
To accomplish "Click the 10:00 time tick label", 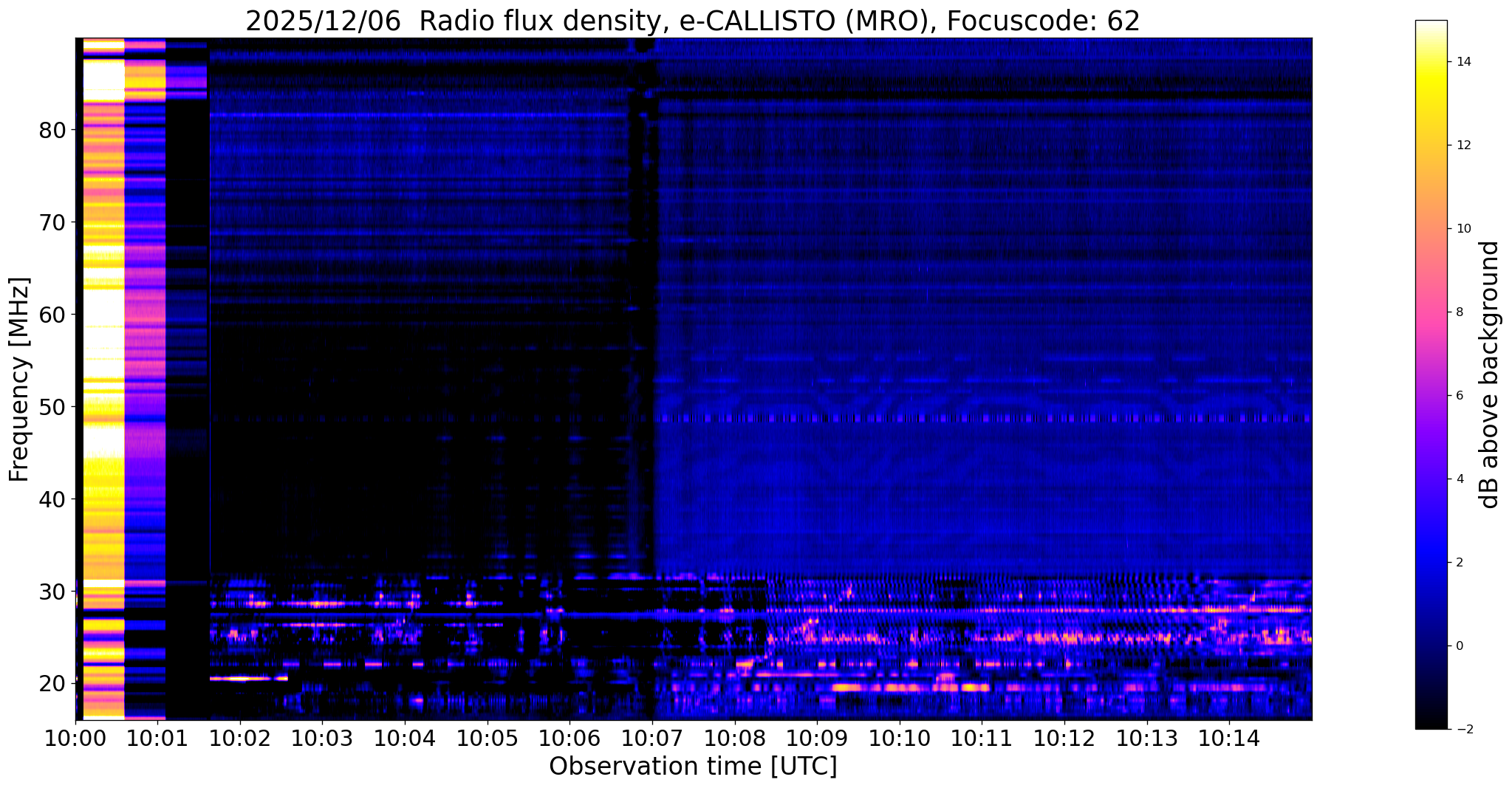I will (75, 738).
